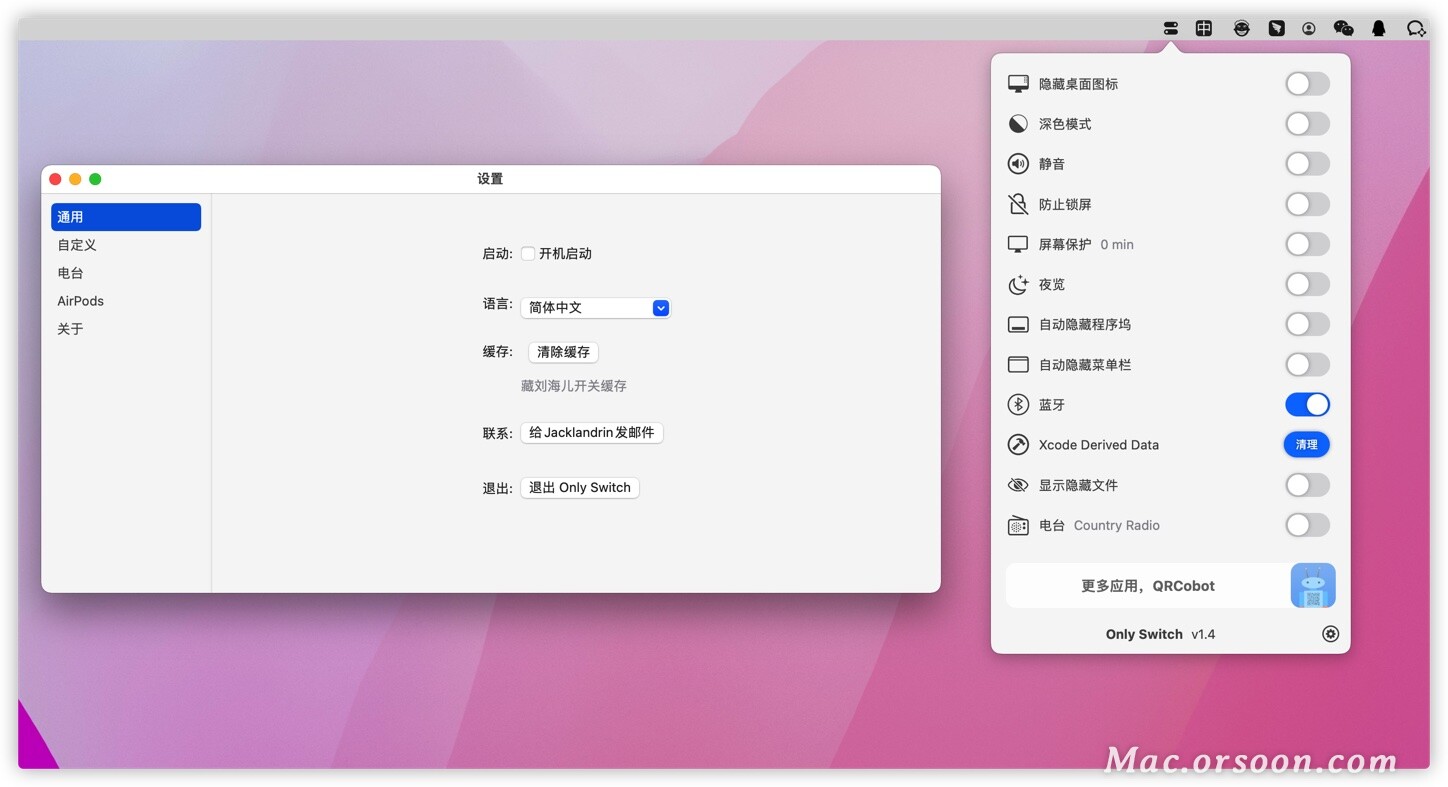Click the 清除缓存 button
Screen dimensions: 1448x787
563,352
